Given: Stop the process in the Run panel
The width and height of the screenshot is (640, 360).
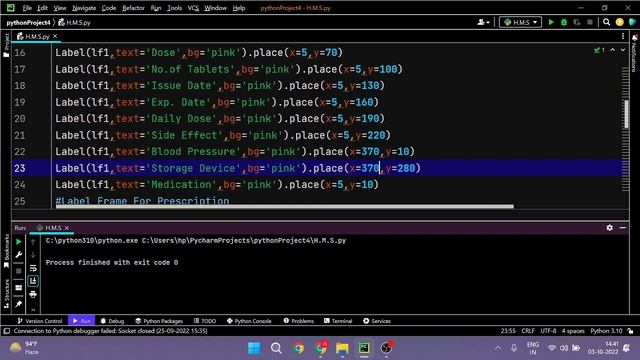Looking at the screenshot, I should pos(19,271).
